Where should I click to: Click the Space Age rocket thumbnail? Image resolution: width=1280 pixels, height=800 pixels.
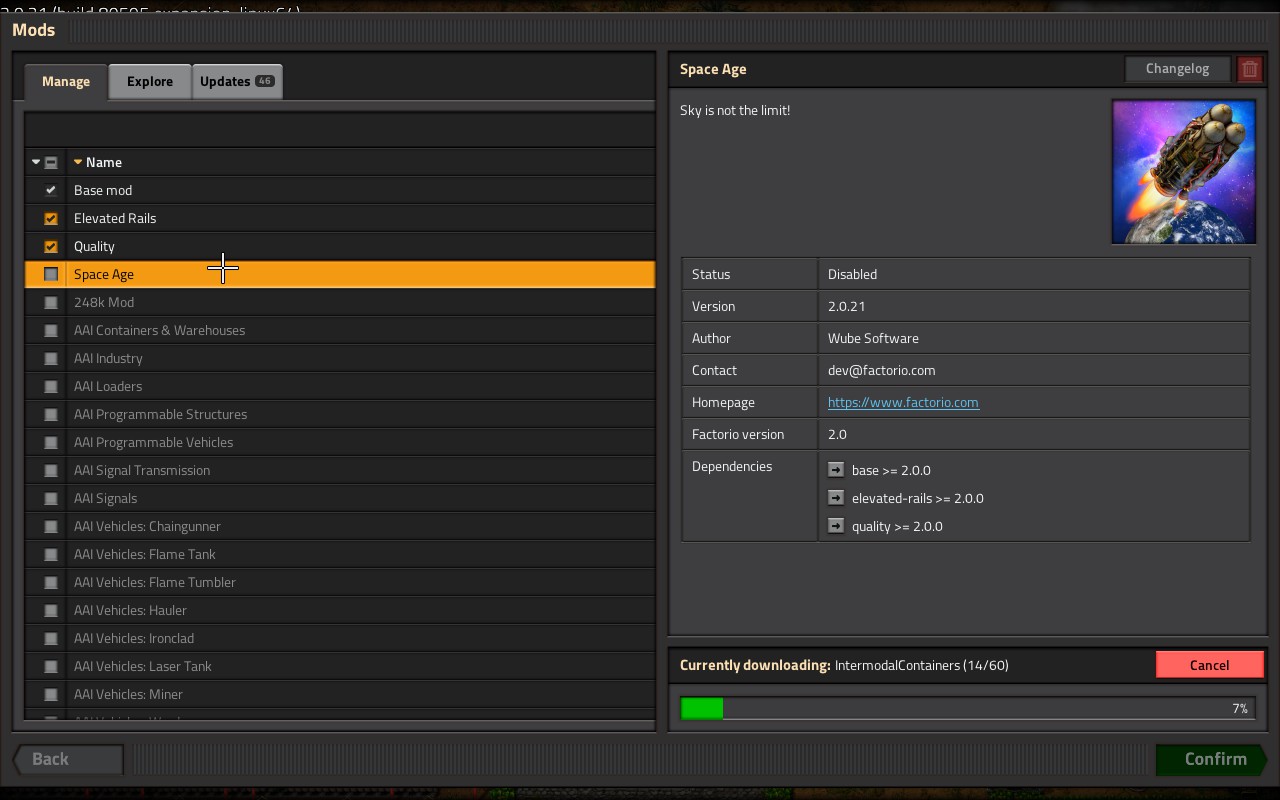[x=1184, y=171]
